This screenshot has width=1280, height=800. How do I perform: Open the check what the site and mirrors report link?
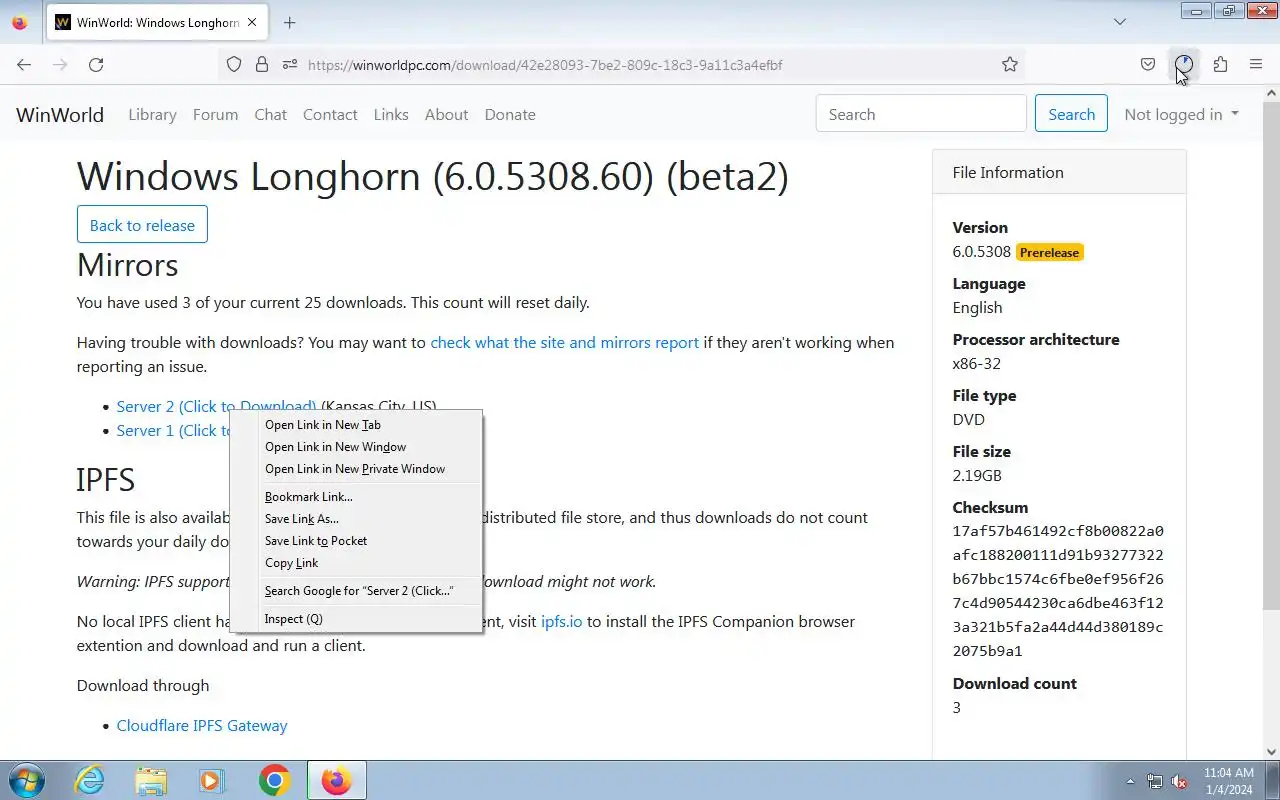pyautogui.click(x=564, y=342)
